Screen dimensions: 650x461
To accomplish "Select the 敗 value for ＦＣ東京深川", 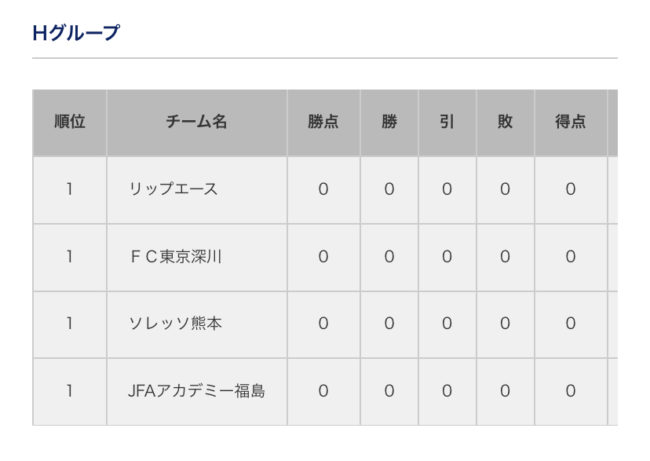I will click(x=505, y=256).
